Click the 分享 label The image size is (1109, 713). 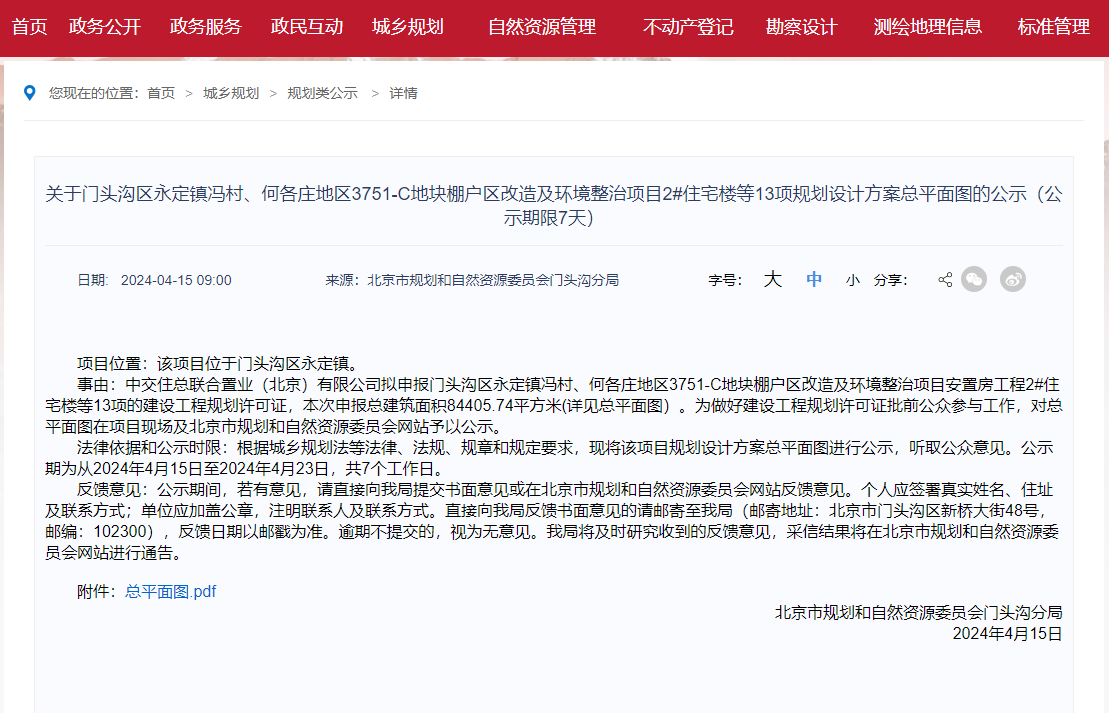tap(890, 280)
